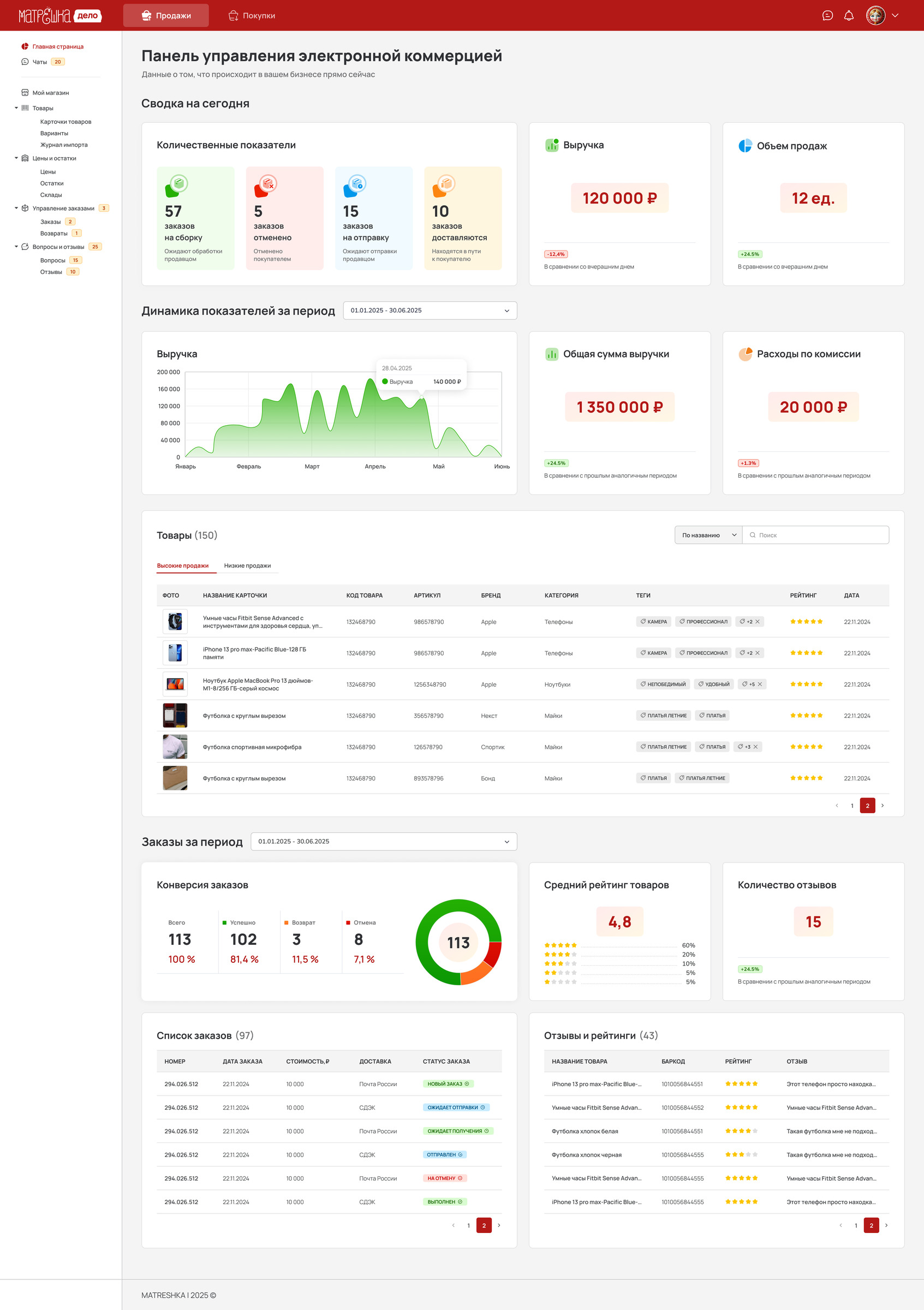The image size is (924, 1310).
Task: Click the ОТПРАВЛЕН status badge
Action: click(x=445, y=1154)
